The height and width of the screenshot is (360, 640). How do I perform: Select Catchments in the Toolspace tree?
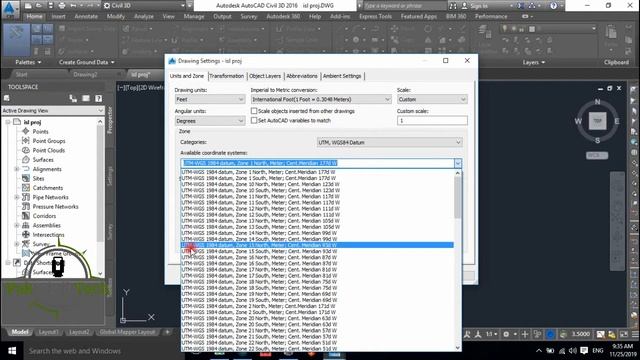(48, 188)
